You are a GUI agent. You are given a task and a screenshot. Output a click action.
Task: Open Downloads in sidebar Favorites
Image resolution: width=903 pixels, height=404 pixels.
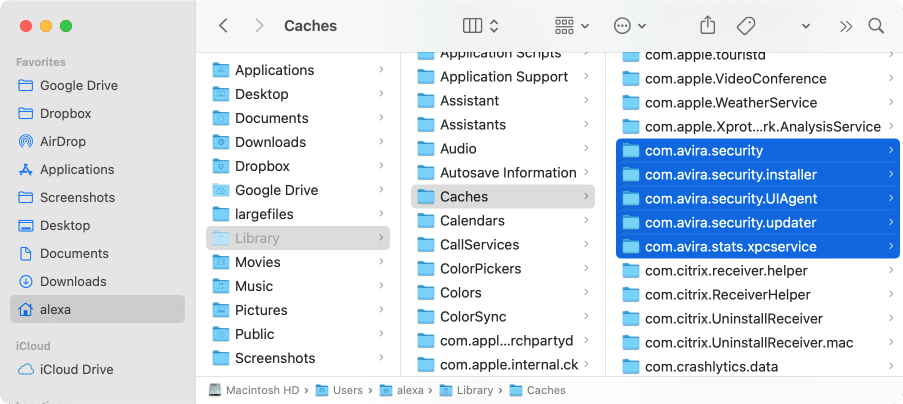97,281
